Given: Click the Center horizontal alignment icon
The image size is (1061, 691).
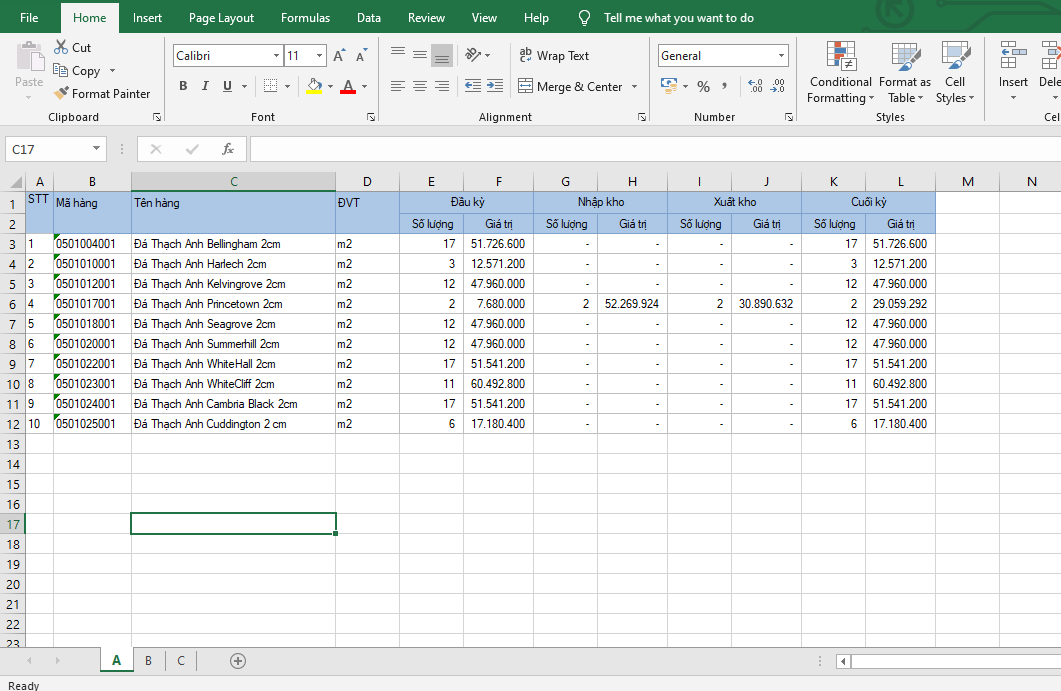Looking at the screenshot, I should click(420, 87).
